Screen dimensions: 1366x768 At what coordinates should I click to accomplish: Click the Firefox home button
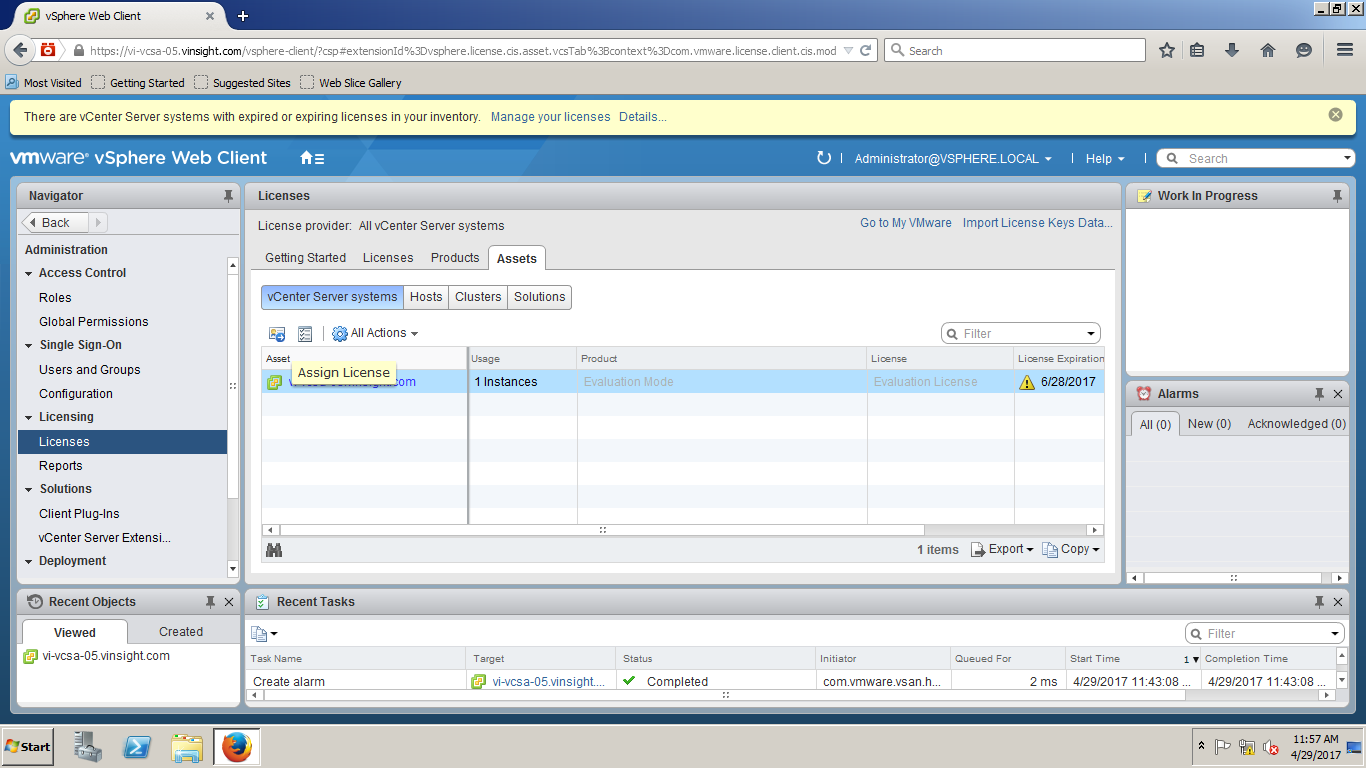(1268, 50)
